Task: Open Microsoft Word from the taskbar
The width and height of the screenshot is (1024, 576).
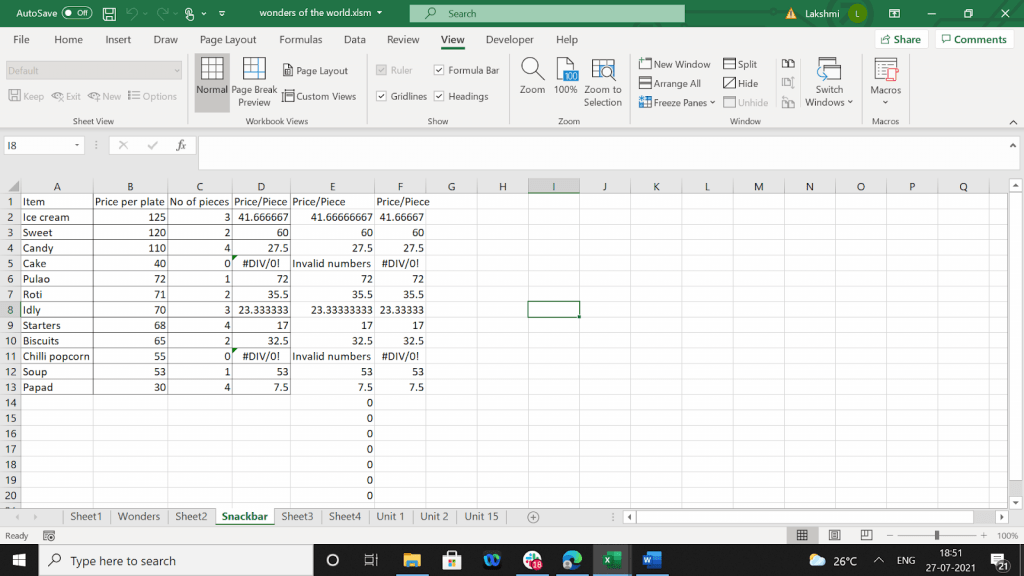Action: tap(649, 560)
